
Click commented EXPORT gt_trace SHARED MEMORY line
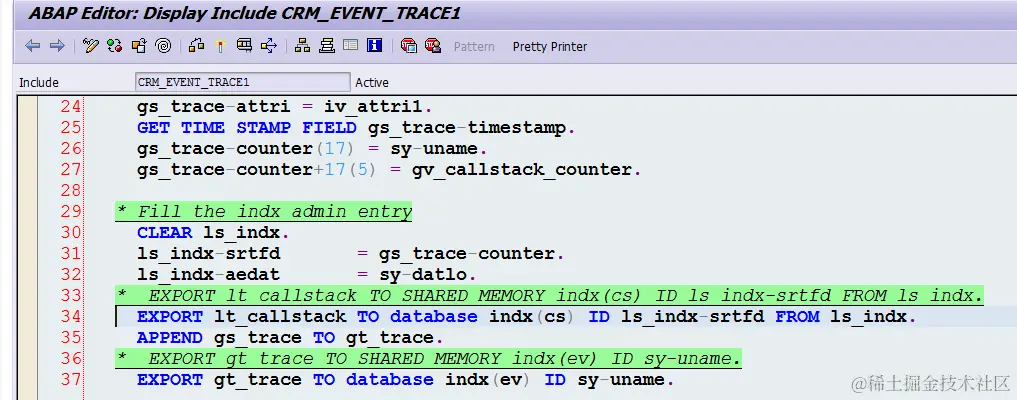(429, 359)
